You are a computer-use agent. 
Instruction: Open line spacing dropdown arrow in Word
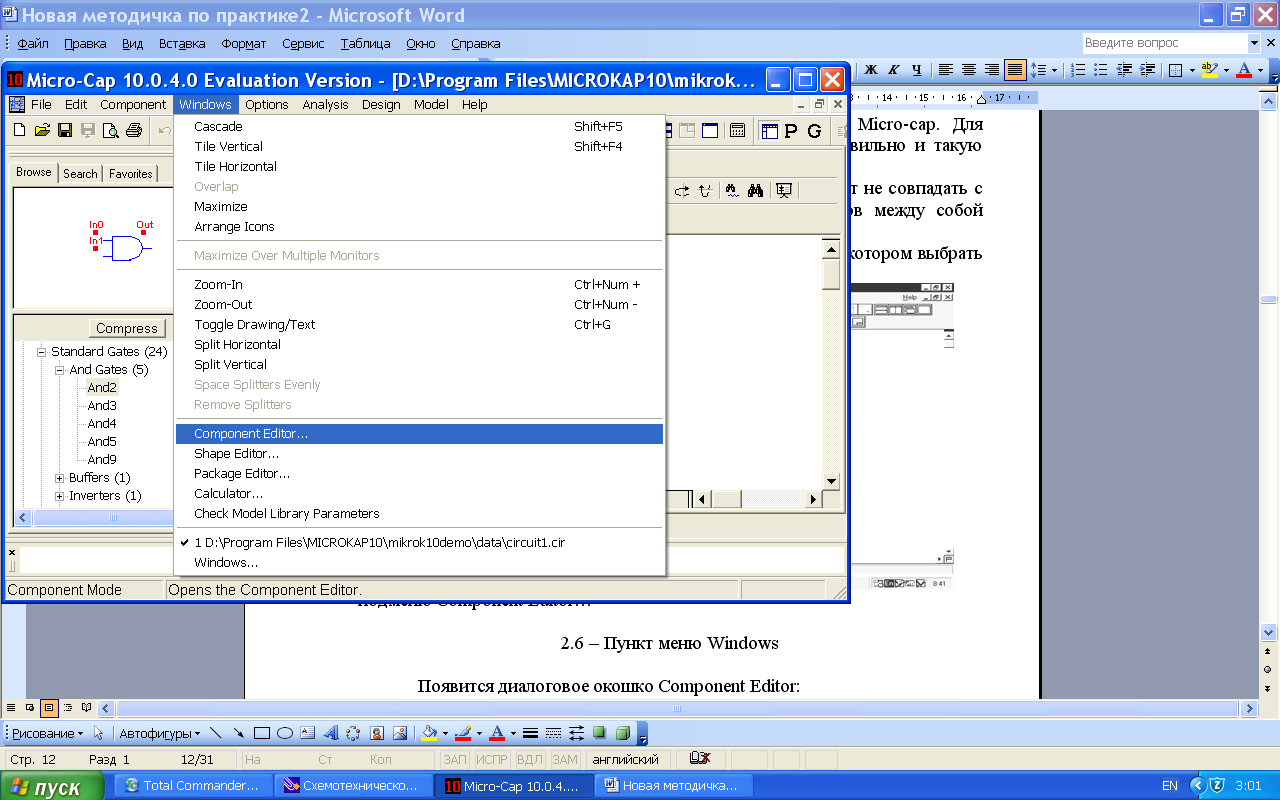click(1055, 70)
